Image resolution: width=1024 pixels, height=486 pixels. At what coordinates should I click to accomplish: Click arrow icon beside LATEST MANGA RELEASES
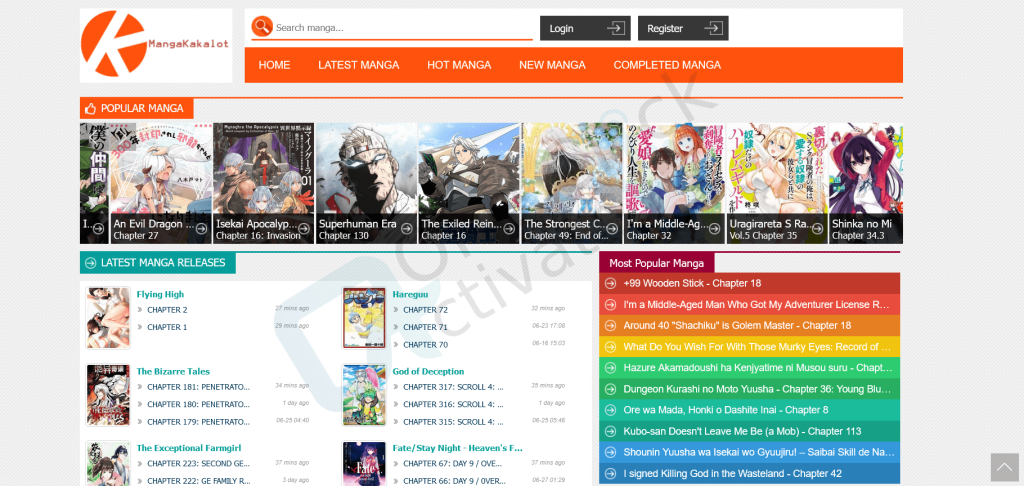pos(91,263)
